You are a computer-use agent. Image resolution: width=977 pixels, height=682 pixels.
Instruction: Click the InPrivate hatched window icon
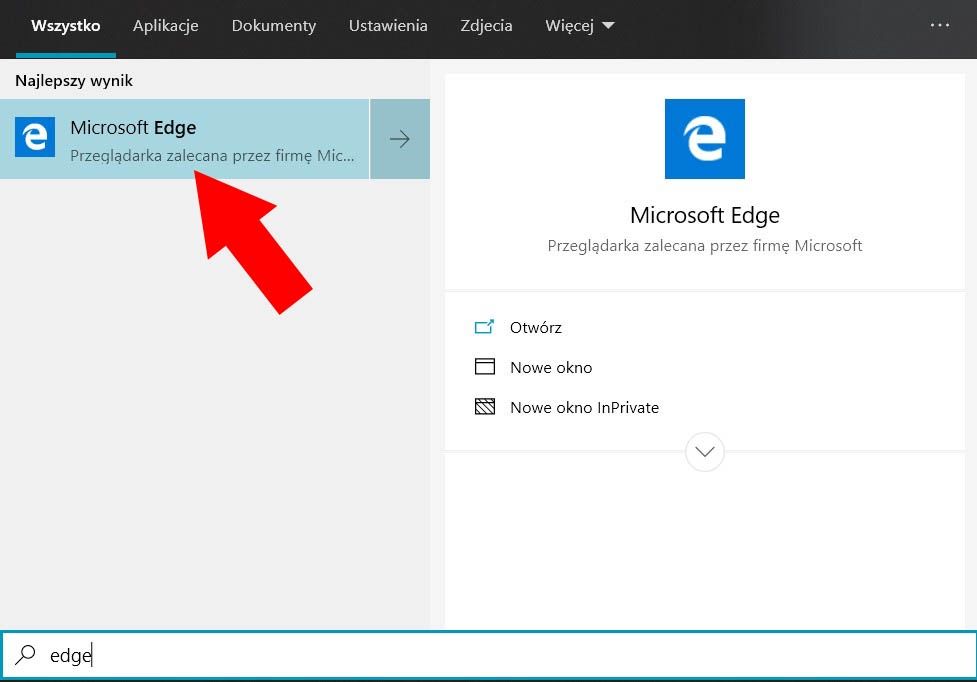[485, 407]
